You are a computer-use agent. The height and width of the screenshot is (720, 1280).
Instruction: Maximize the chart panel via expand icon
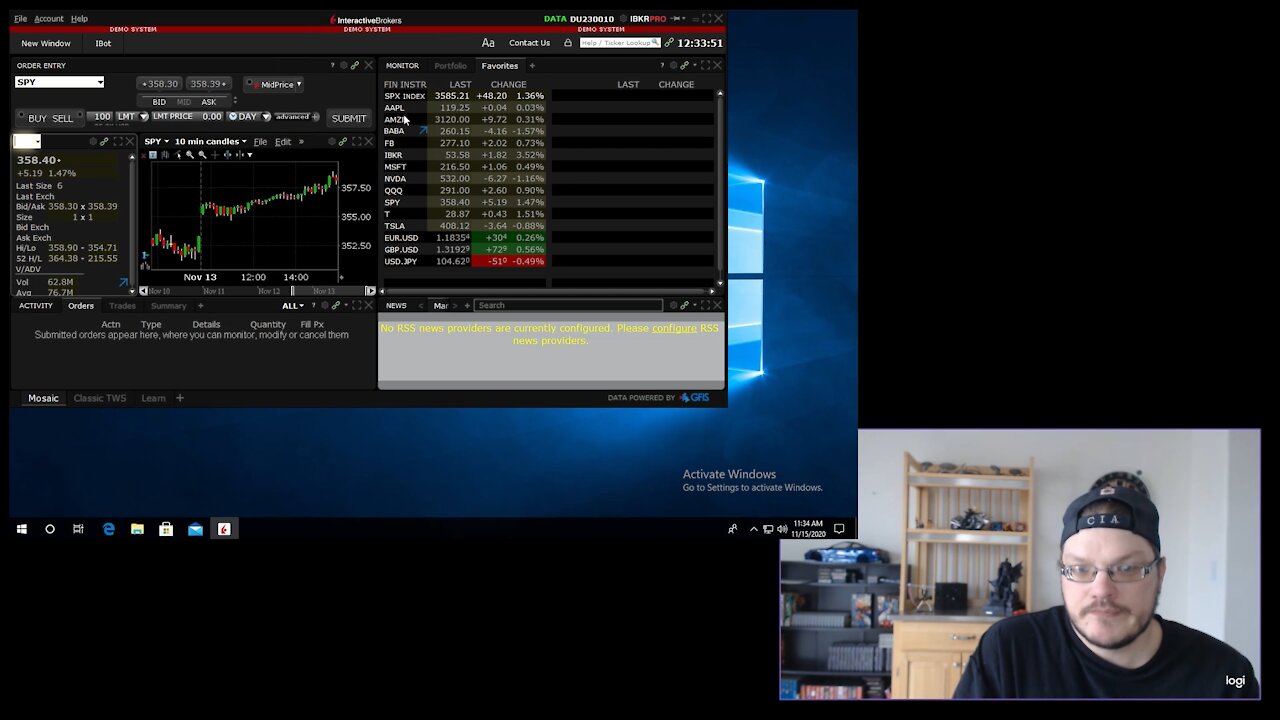(x=355, y=142)
